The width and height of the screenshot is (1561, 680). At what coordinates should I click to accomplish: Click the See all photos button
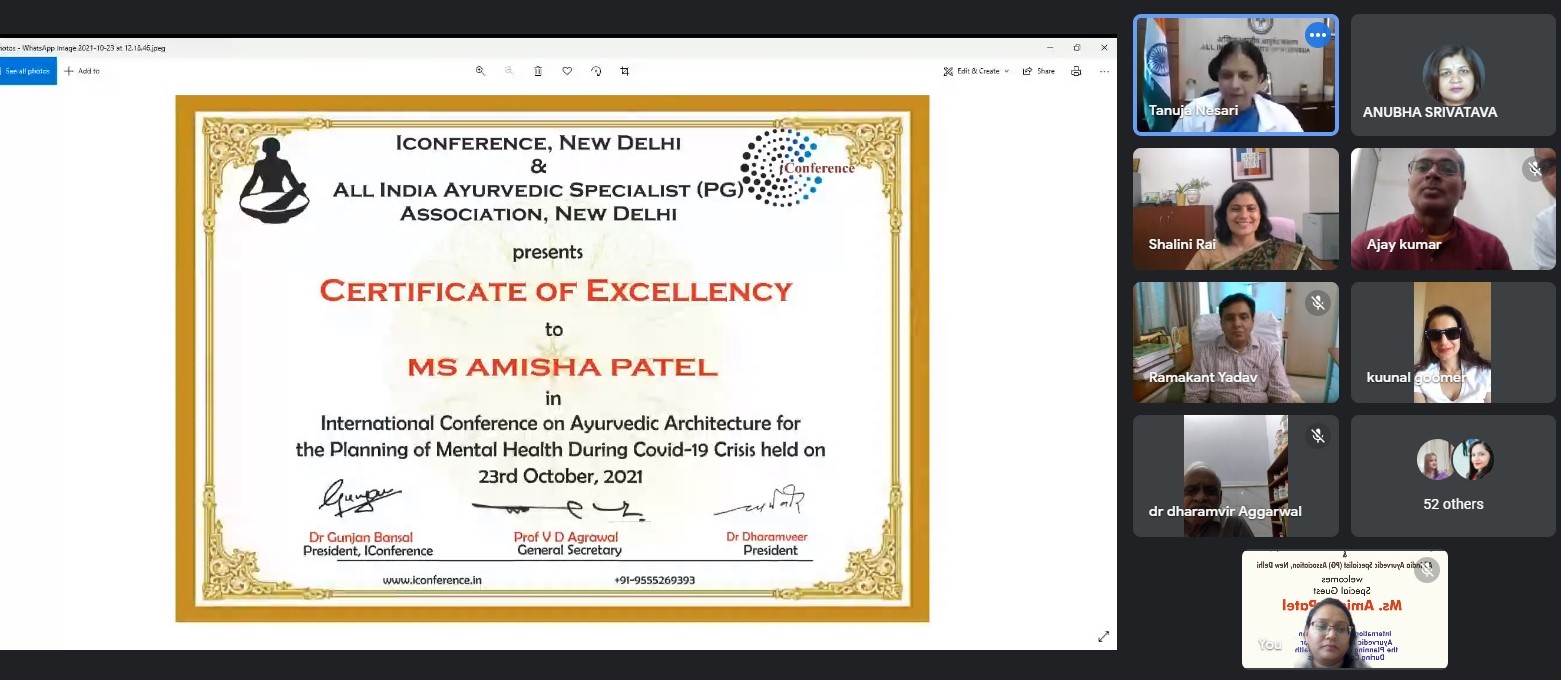28,71
